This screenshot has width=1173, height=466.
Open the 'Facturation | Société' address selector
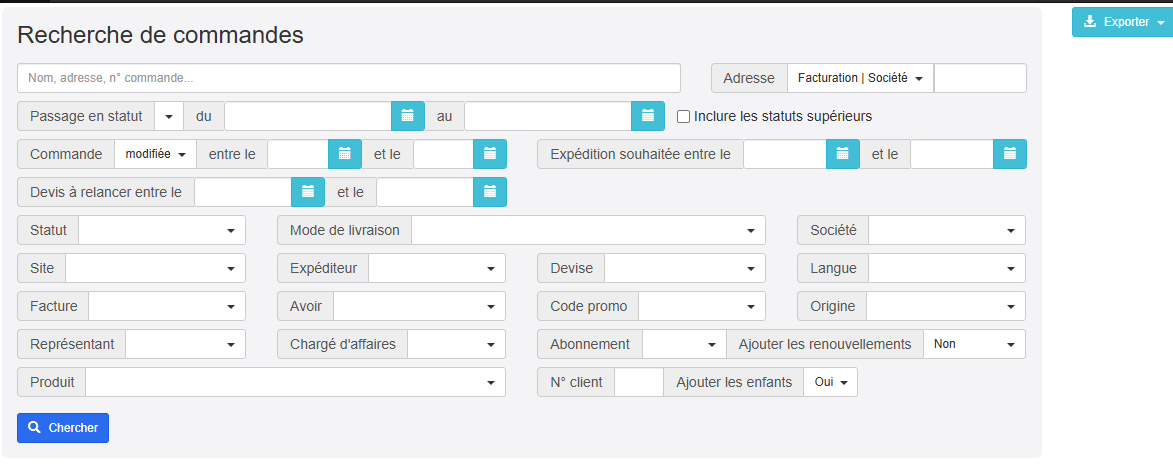pyautogui.click(x=860, y=78)
